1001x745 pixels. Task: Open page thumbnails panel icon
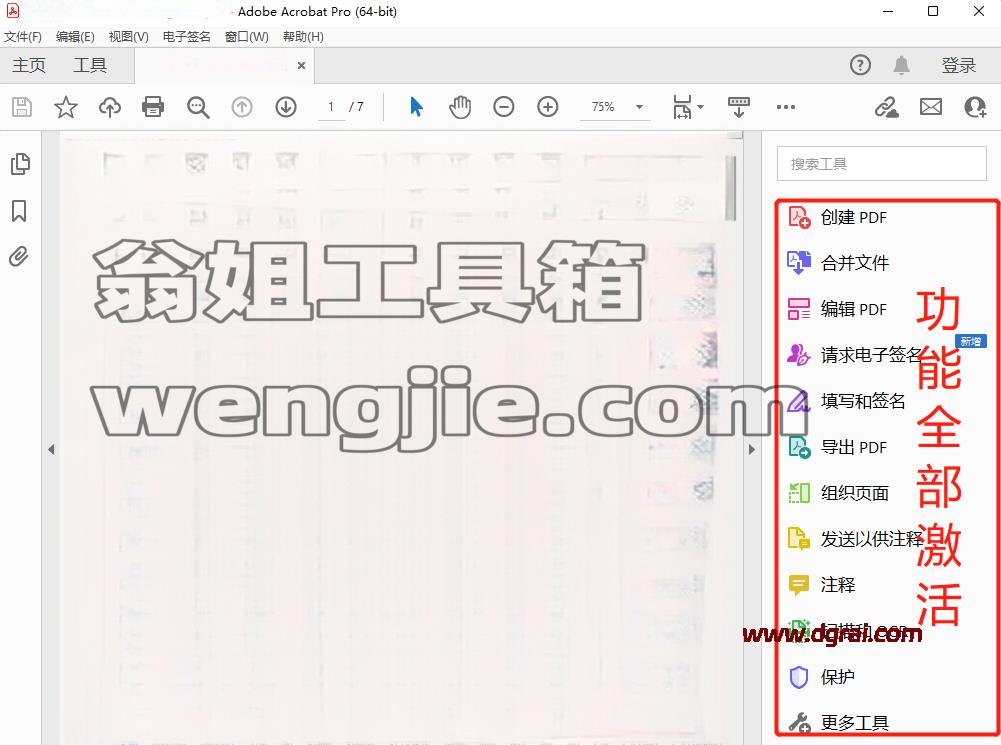pos(20,164)
